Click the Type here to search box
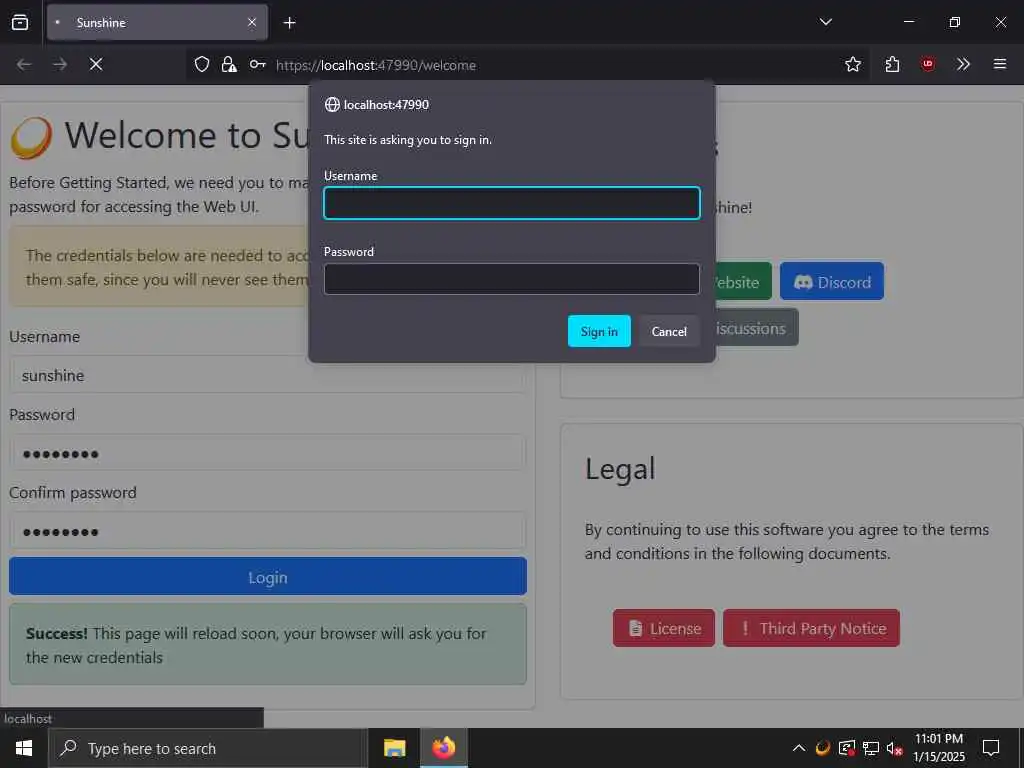The image size is (1024, 768). click(208, 748)
